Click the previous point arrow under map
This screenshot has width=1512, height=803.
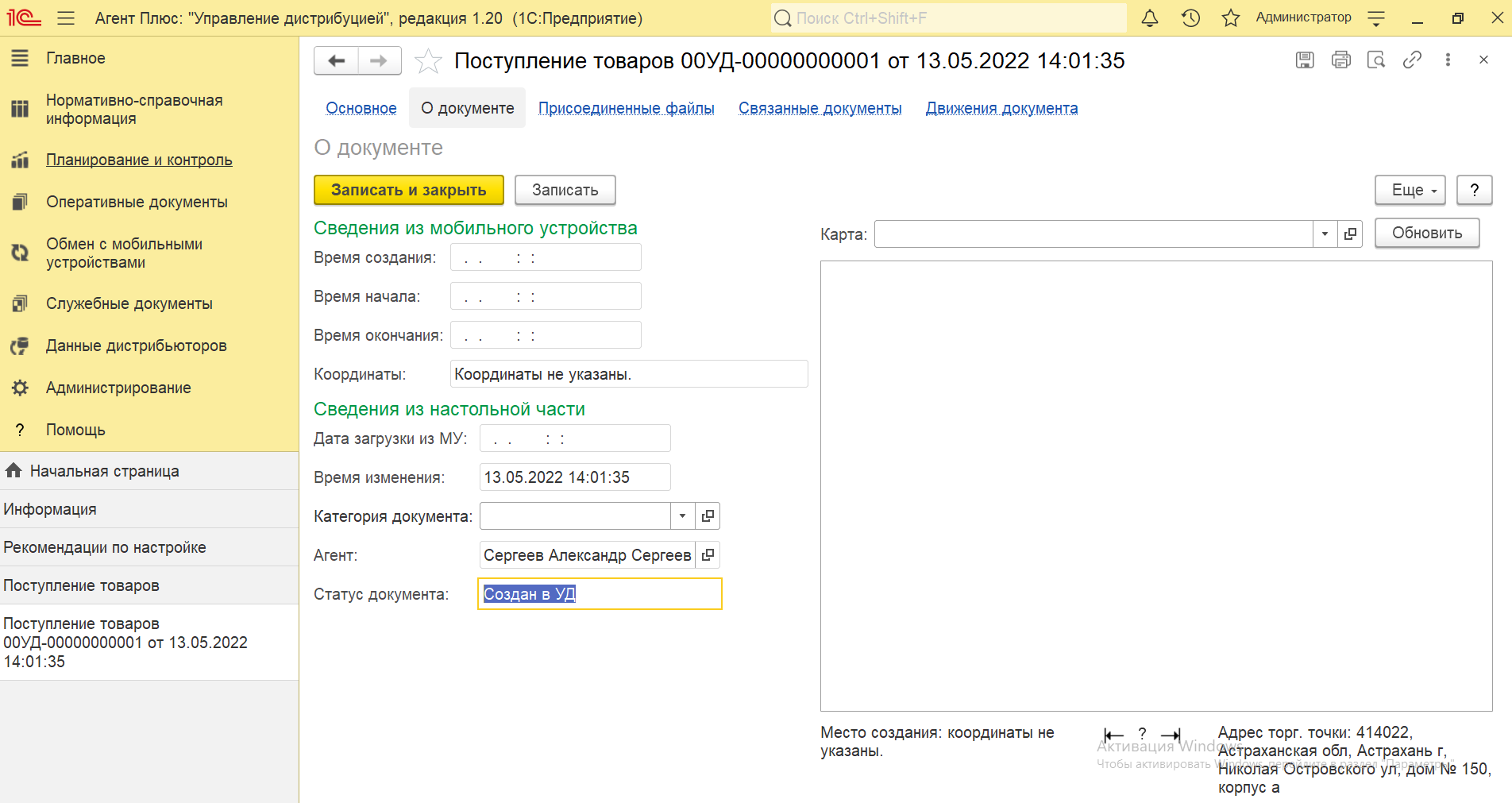pos(1114,735)
